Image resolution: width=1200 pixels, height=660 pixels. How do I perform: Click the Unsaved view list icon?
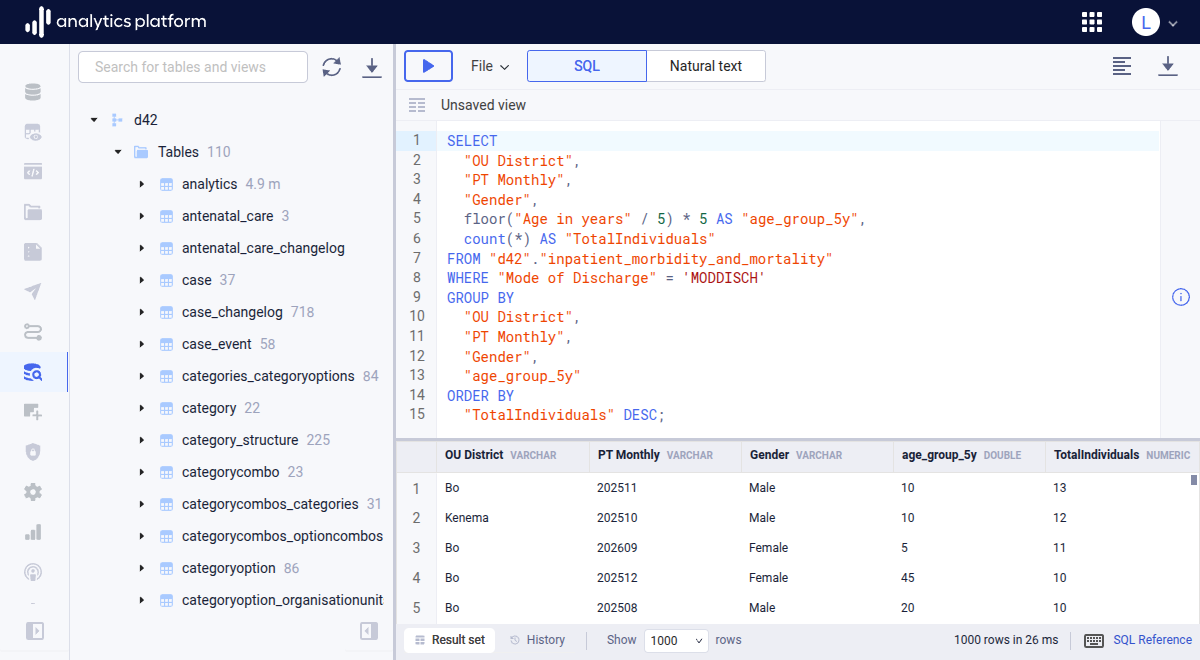tap(417, 105)
